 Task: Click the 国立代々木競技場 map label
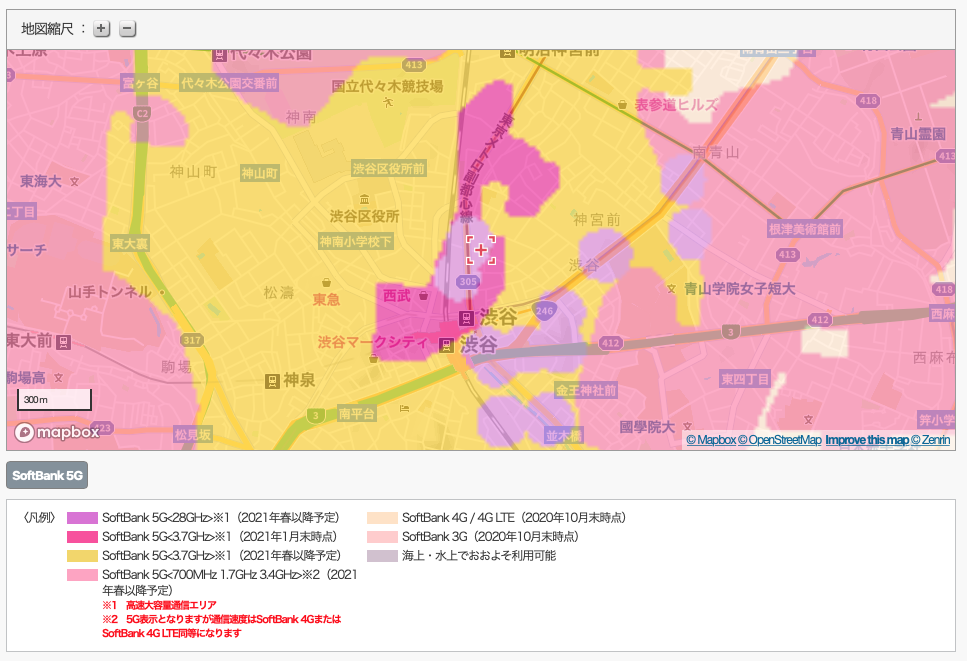pos(387,86)
